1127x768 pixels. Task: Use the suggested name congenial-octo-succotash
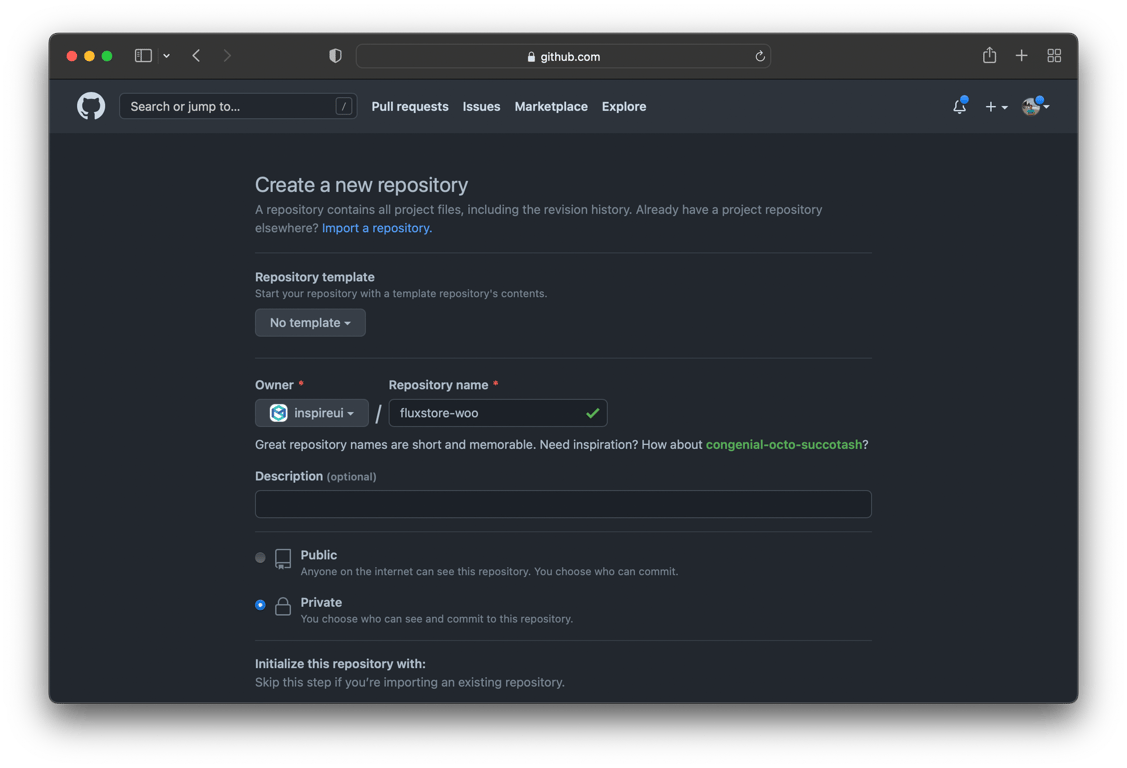coord(783,445)
